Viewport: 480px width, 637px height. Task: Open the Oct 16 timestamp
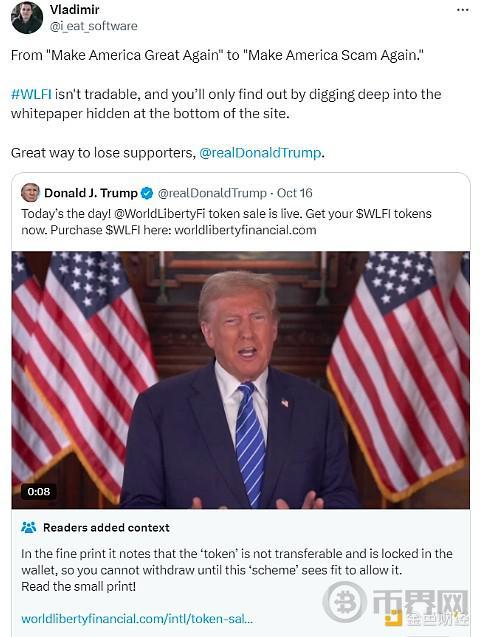pyautogui.click(x=294, y=193)
